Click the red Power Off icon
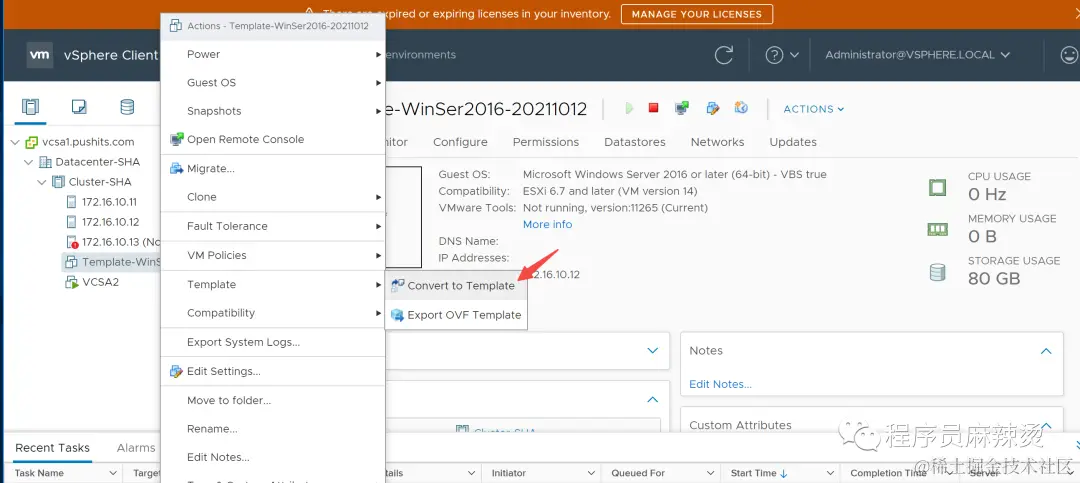The image size is (1080, 483). coord(654,108)
